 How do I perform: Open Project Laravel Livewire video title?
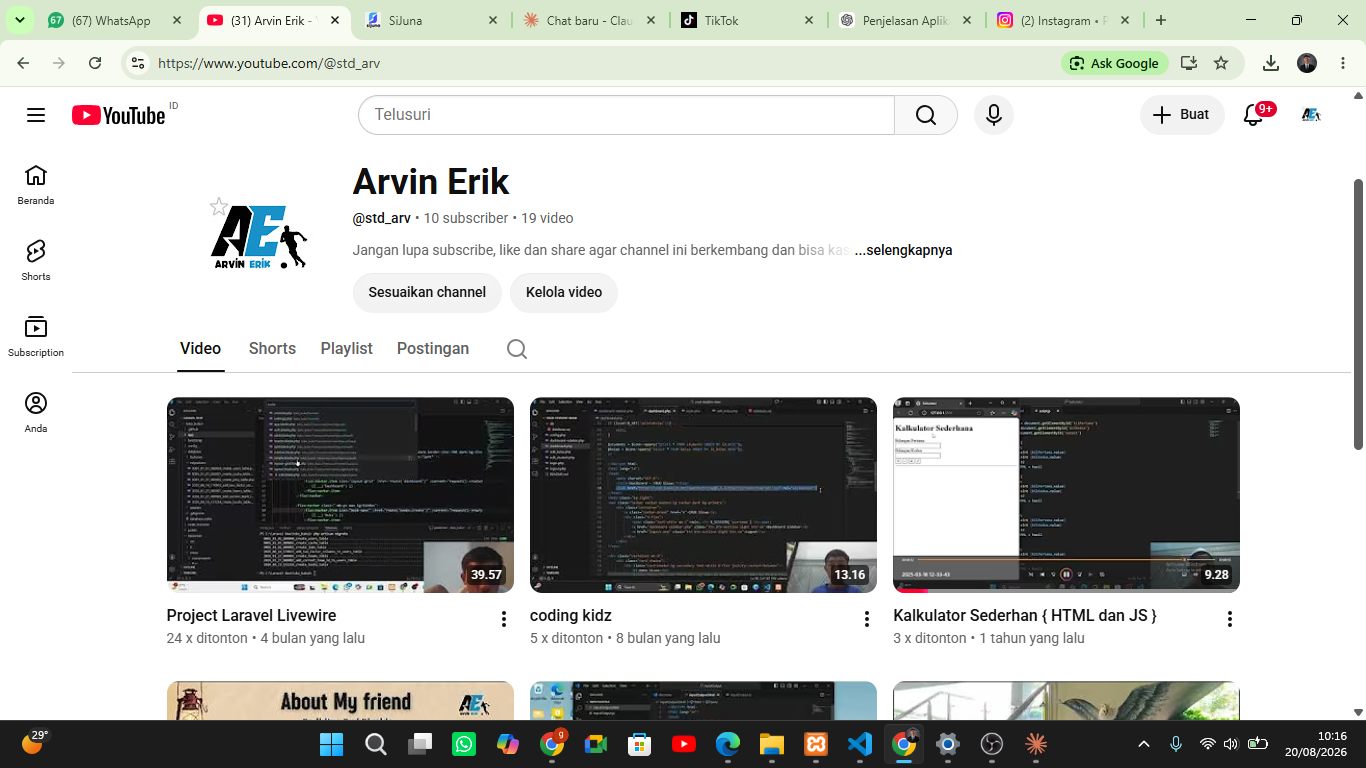[251, 616]
